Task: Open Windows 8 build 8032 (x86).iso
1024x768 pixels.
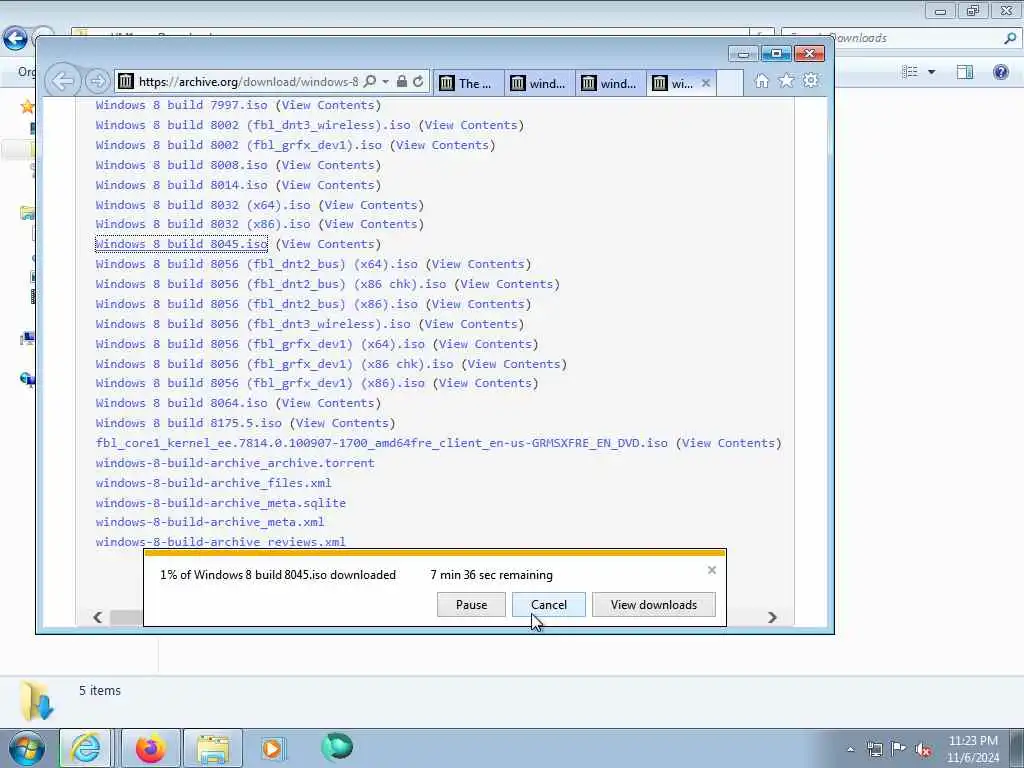Action: pos(203,224)
